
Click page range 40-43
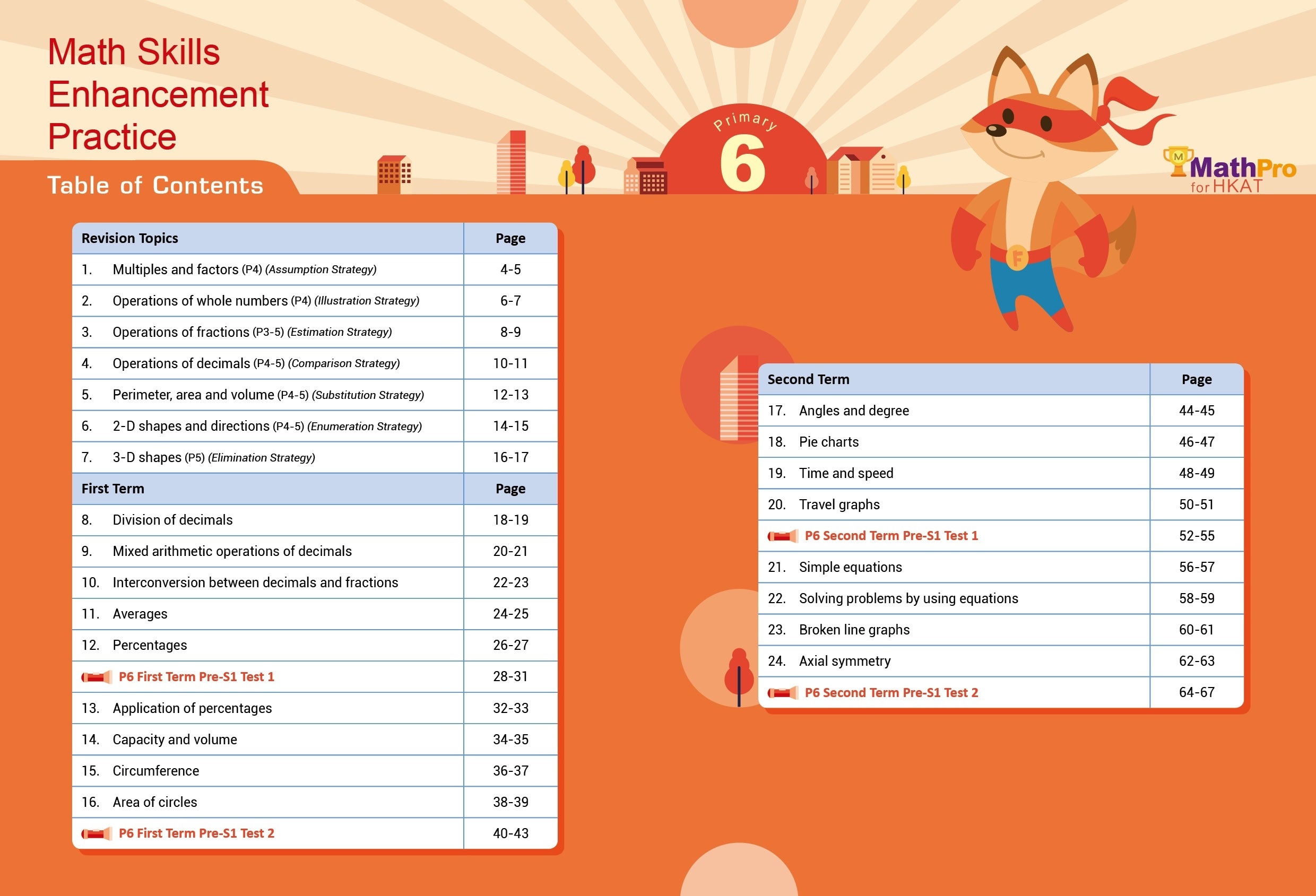510,834
